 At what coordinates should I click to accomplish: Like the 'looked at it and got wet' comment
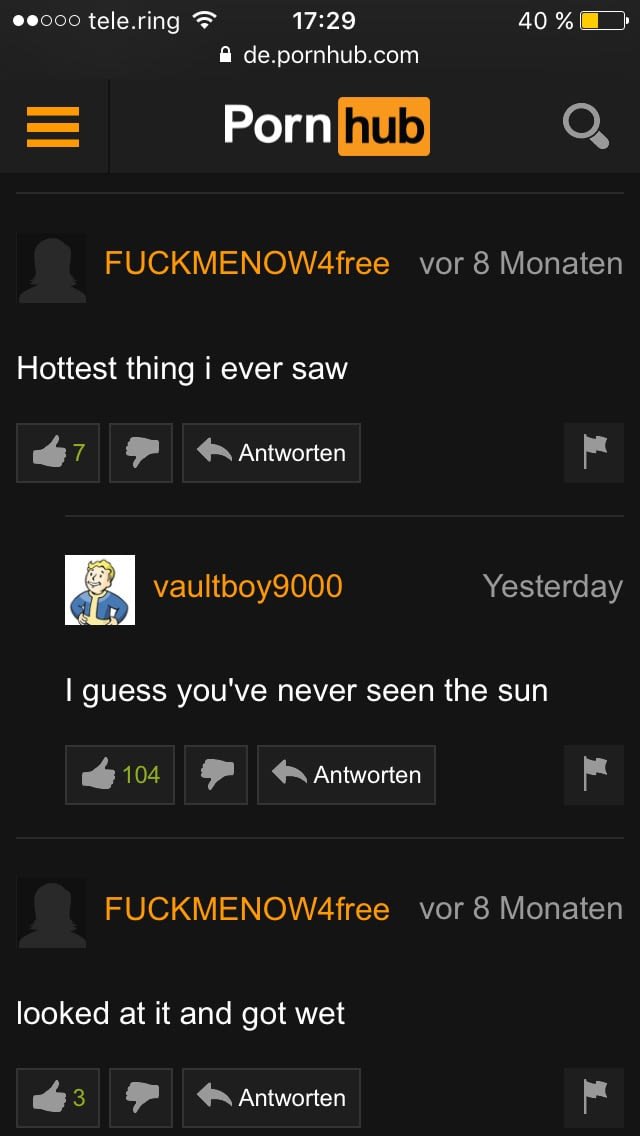(x=58, y=1098)
